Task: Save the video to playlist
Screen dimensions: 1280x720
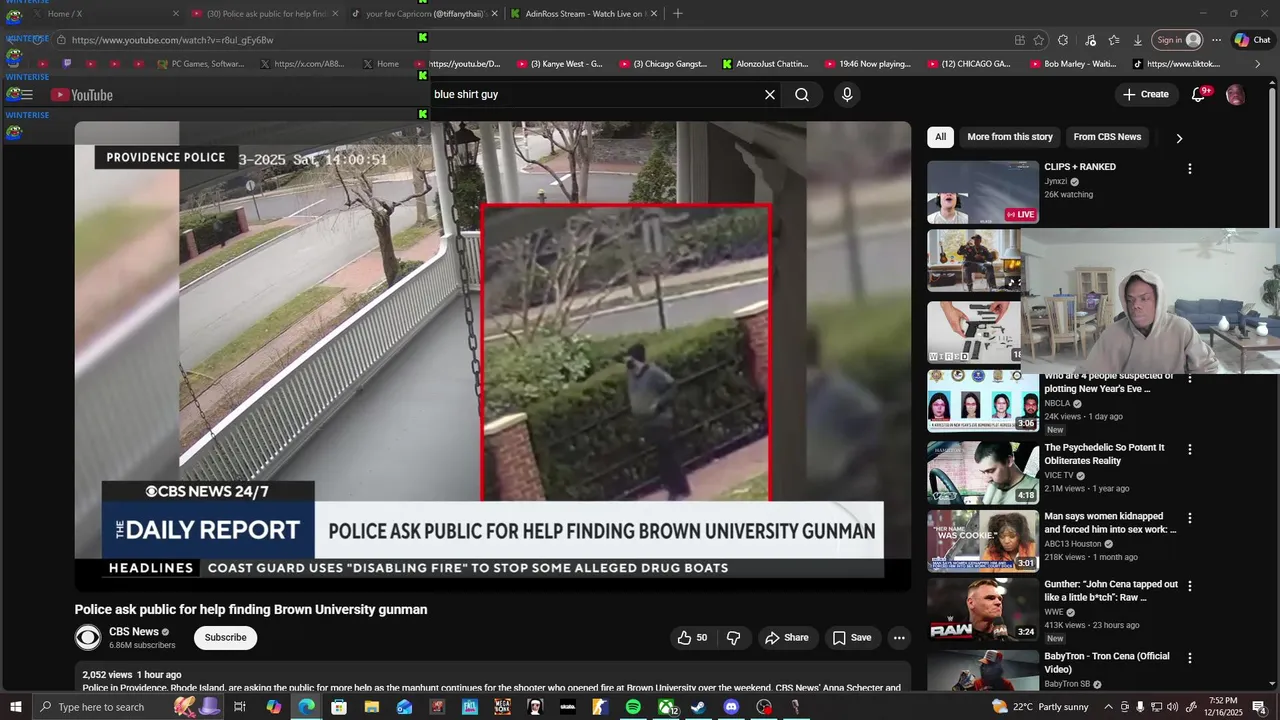Action: [852, 638]
